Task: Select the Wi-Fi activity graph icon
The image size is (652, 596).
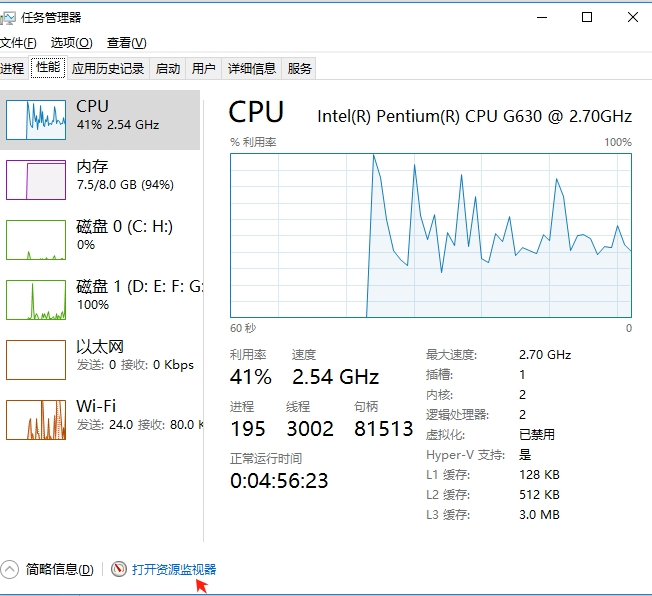Action: (x=36, y=420)
